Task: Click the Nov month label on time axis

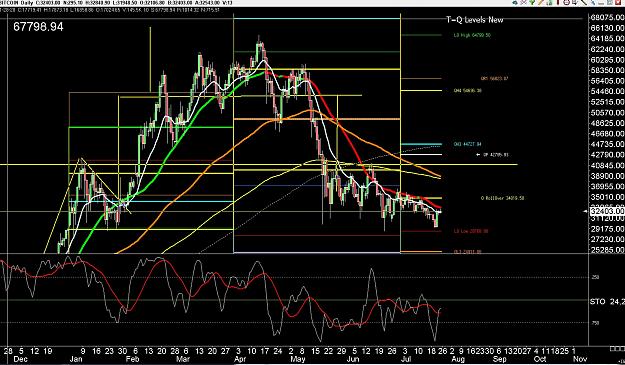Action: coord(580,359)
